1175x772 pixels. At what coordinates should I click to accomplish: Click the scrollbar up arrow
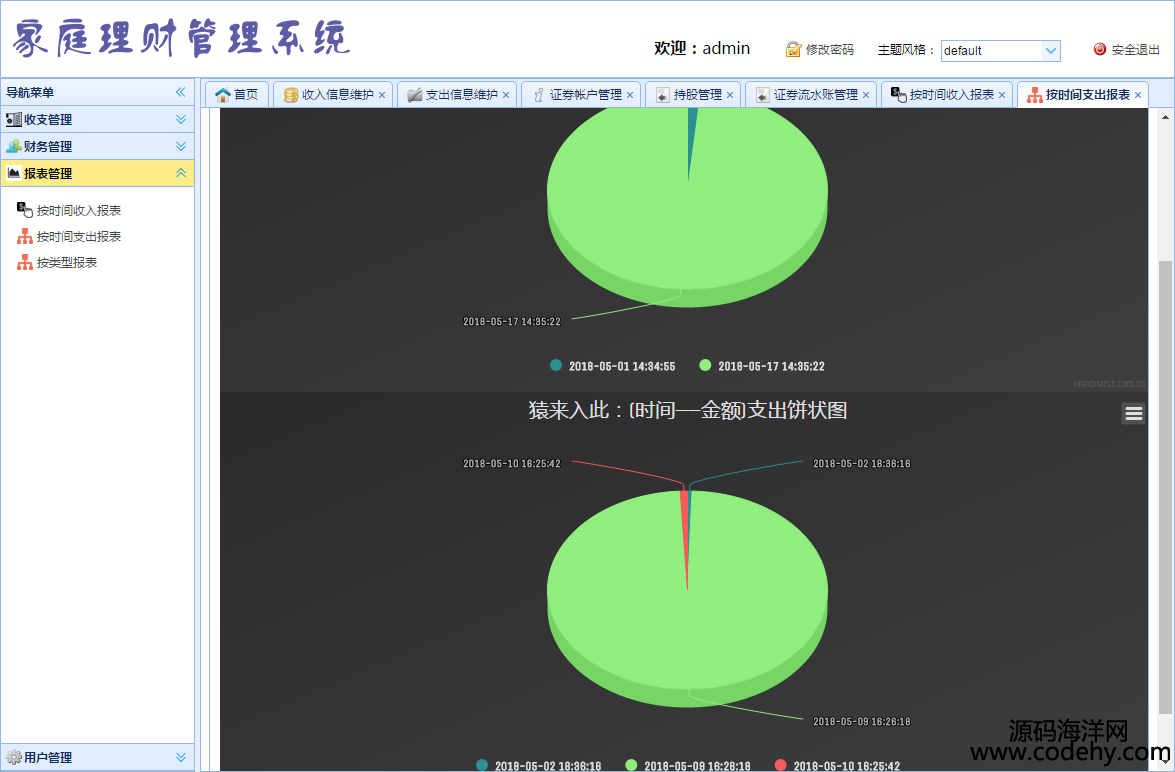1165,117
